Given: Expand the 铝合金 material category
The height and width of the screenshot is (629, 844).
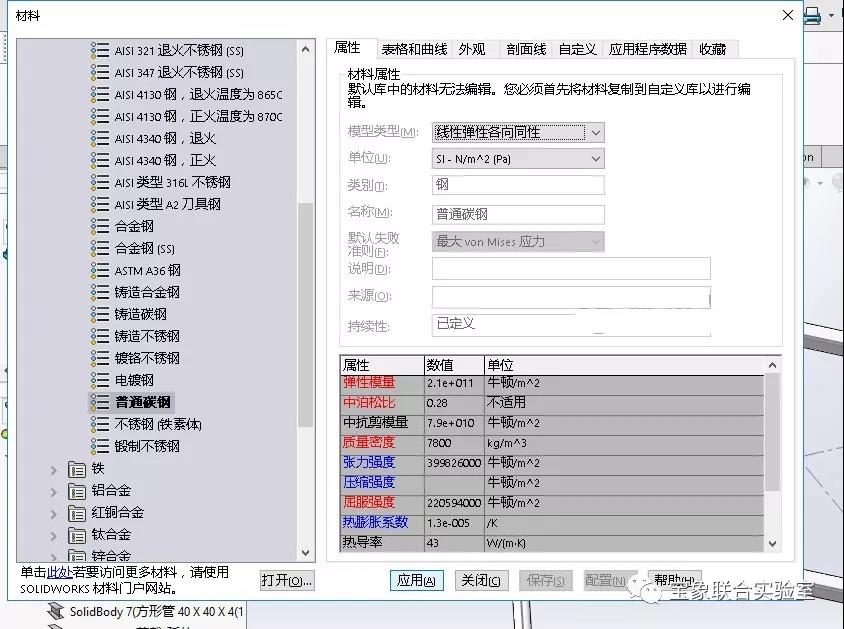Looking at the screenshot, I should pyautogui.click(x=53, y=492).
